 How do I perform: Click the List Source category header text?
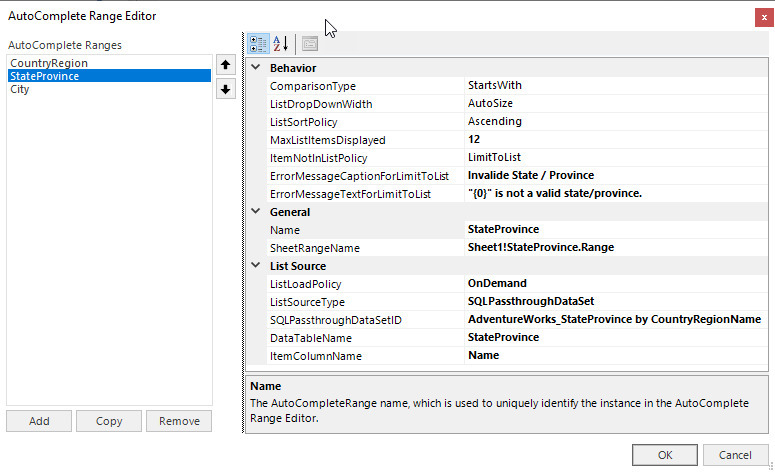point(298,266)
